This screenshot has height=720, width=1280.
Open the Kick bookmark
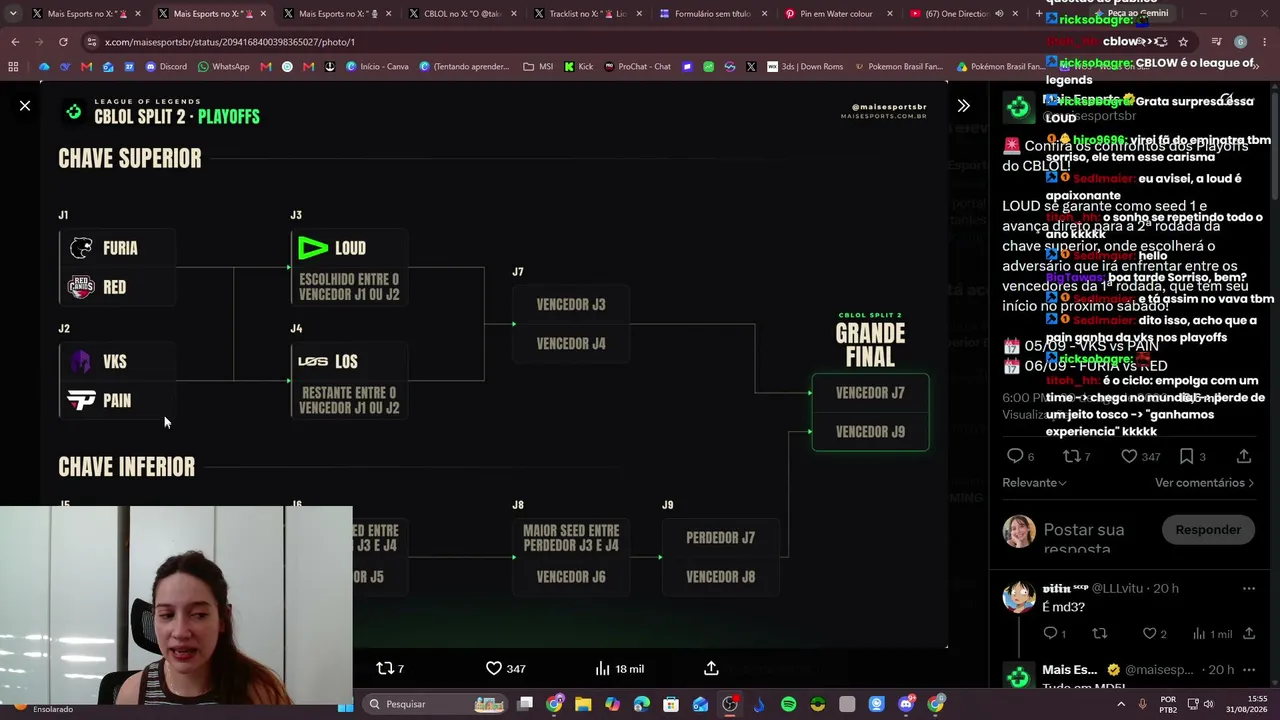(x=578, y=66)
